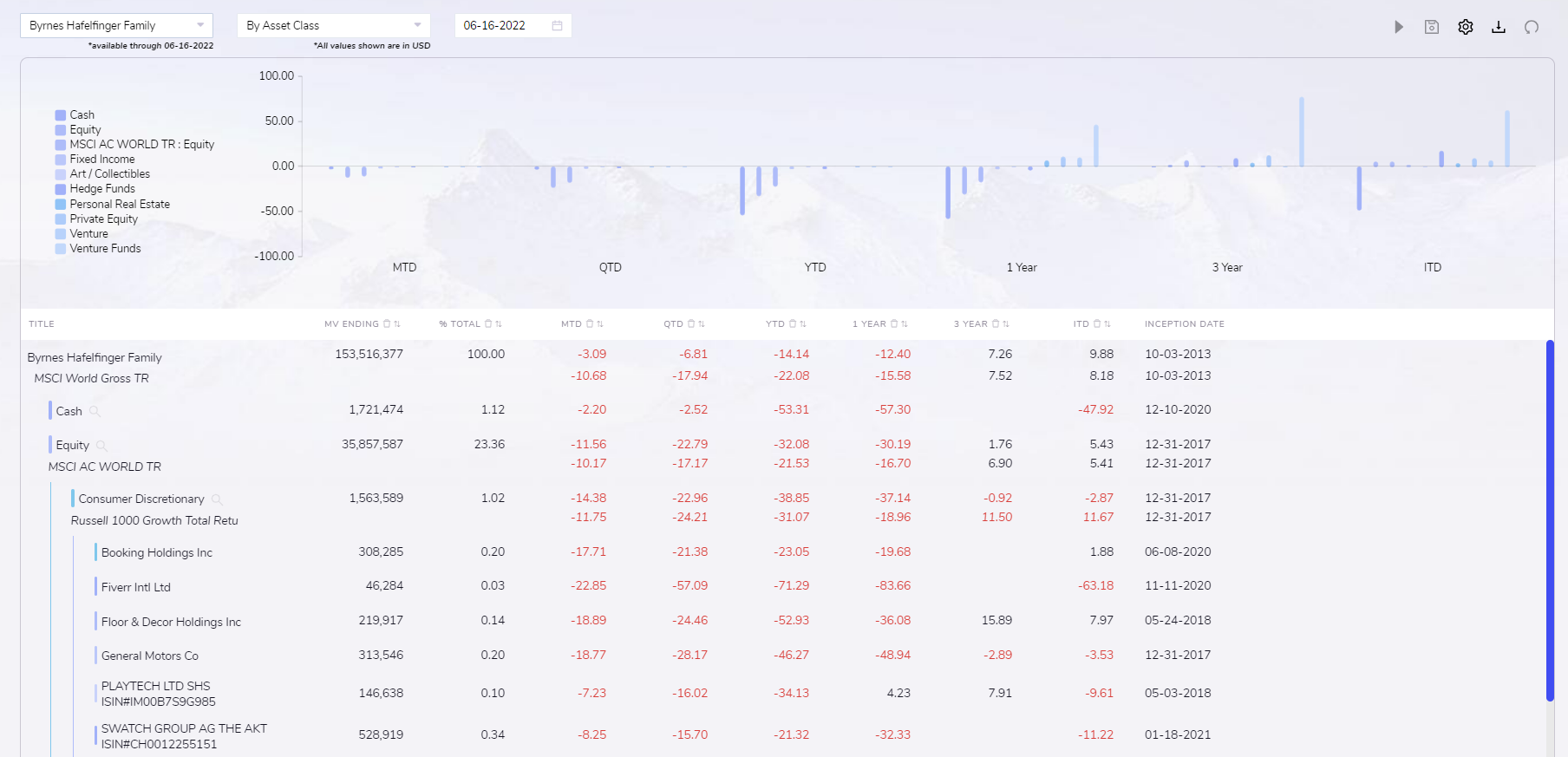Click the magnifier icon next to Cash
The height and width of the screenshot is (757, 1568).
(x=95, y=411)
